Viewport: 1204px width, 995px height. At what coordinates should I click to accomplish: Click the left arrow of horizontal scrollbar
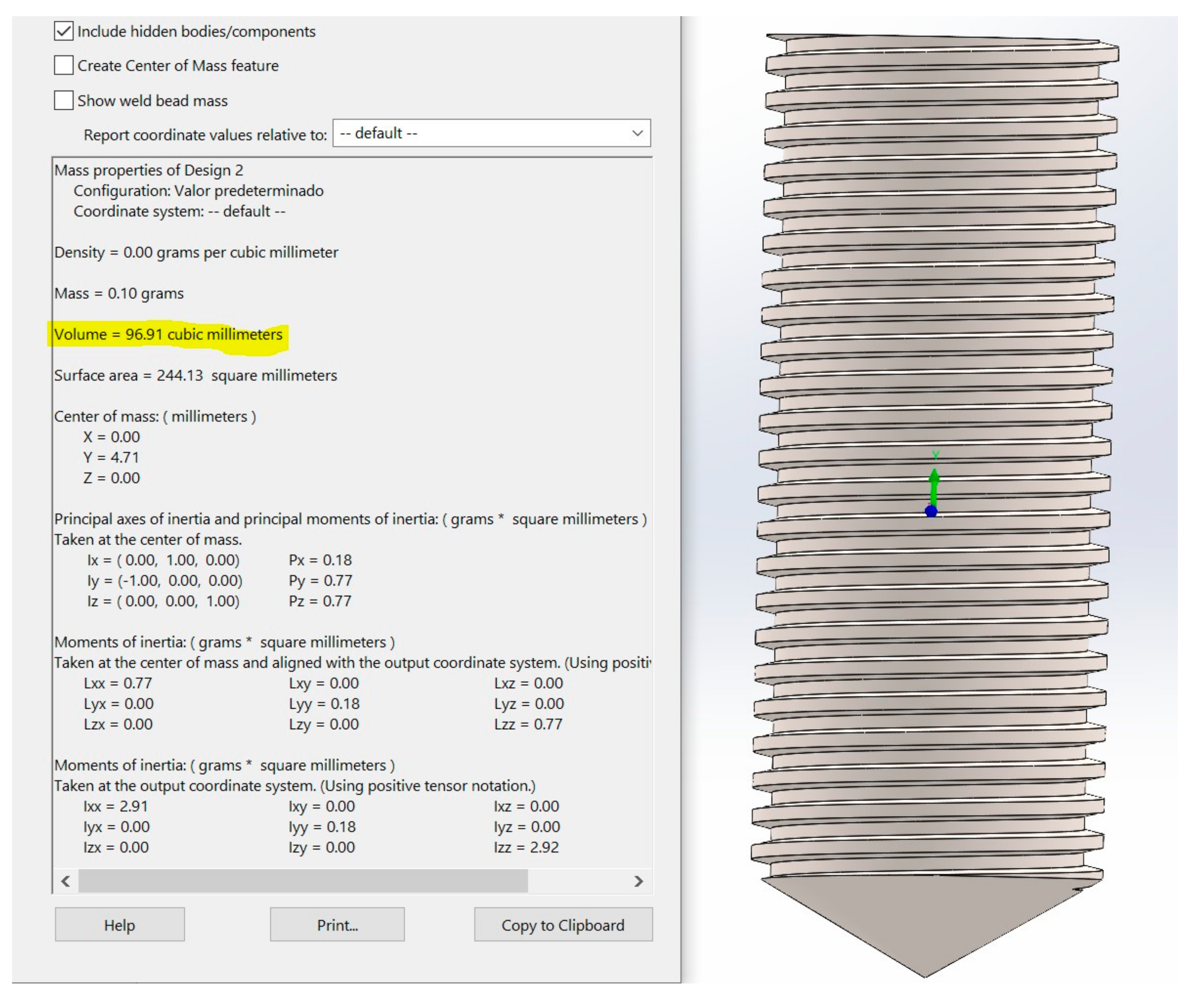[x=66, y=881]
